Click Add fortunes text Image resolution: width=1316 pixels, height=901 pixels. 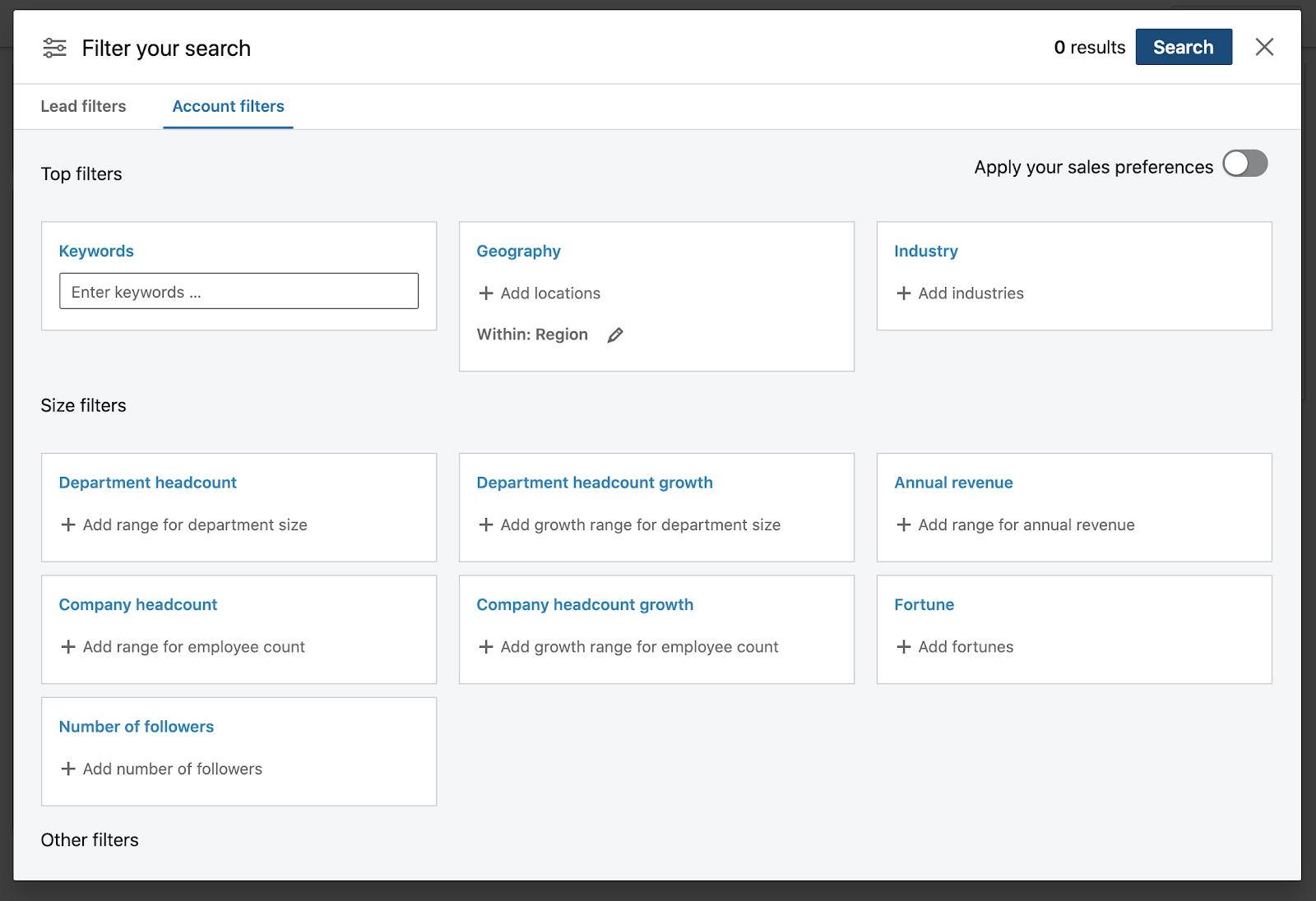[966, 647]
